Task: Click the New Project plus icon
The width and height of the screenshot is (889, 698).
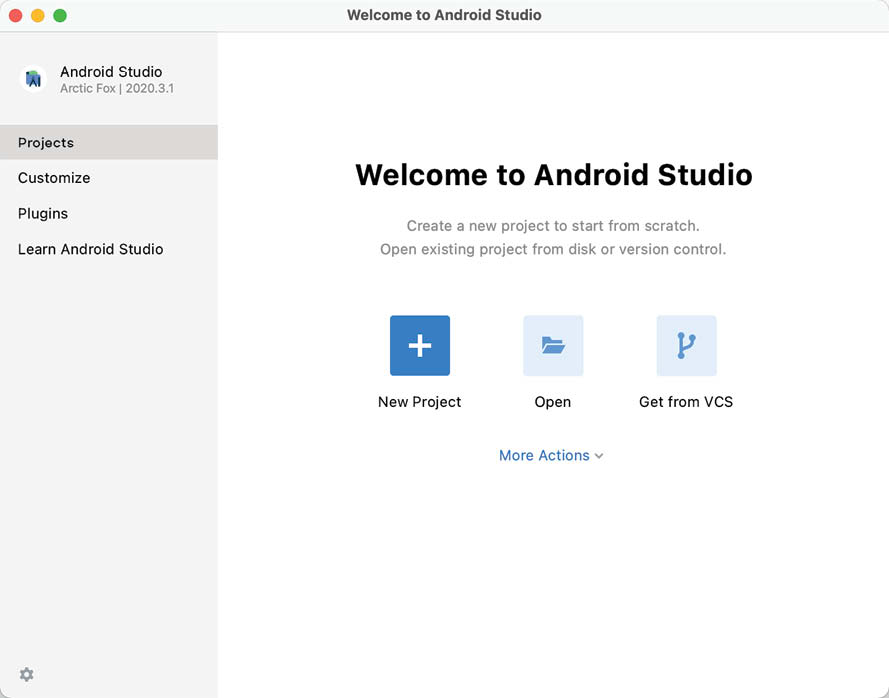Action: click(419, 345)
